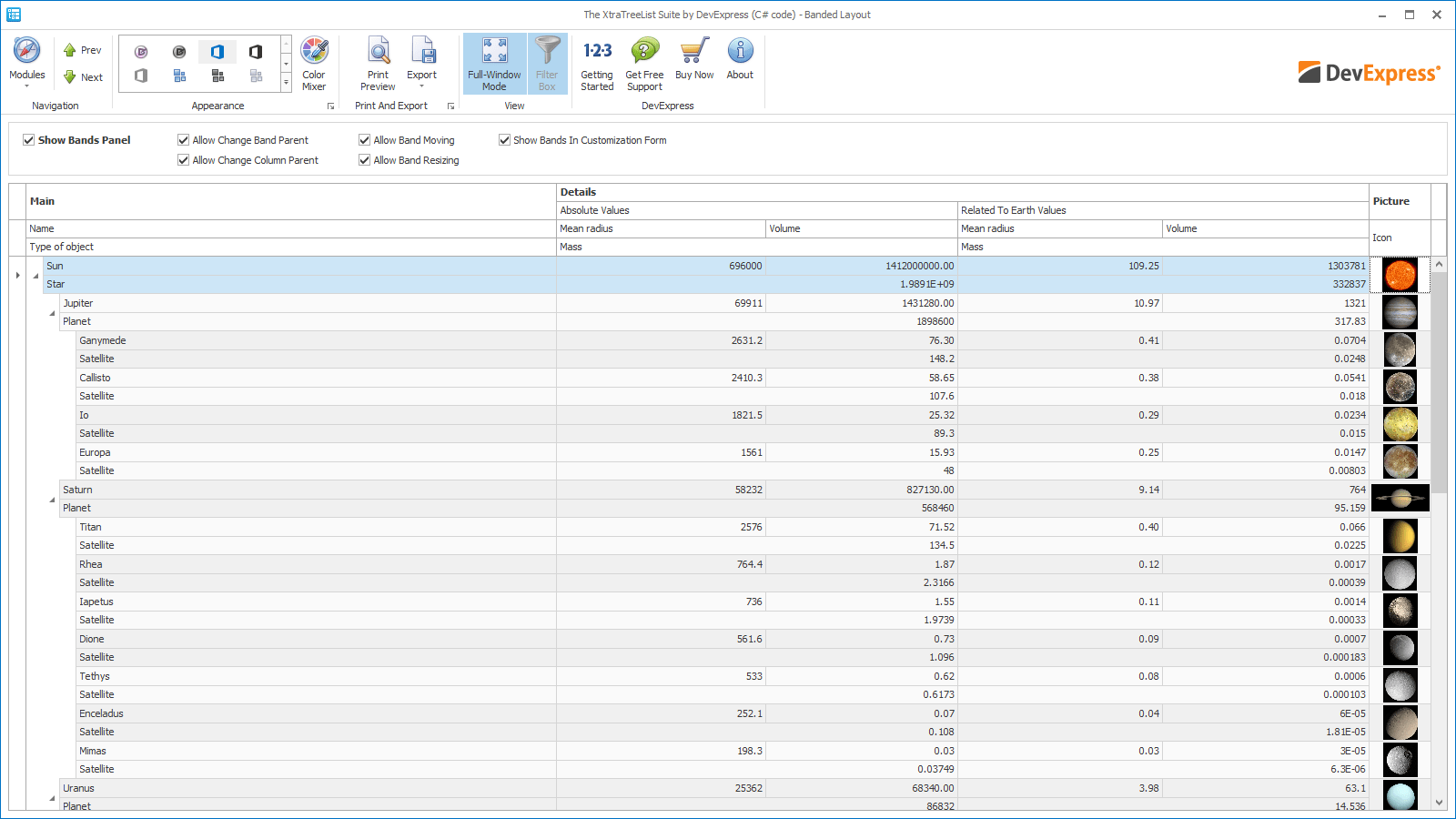Image resolution: width=1456 pixels, height=819 pixels.
Task: Go to the Prev module
Action: [82, 51]
